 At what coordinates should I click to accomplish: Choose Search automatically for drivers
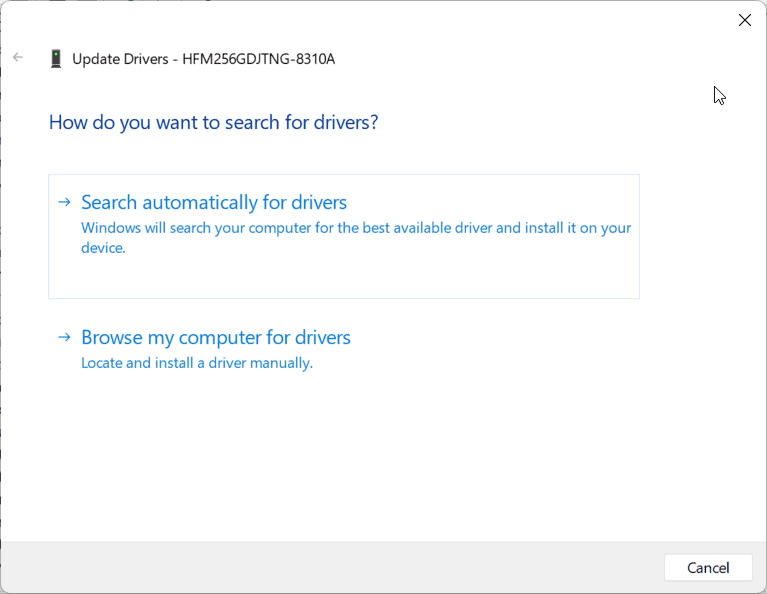pyautogui.click(x=343, y=236)
